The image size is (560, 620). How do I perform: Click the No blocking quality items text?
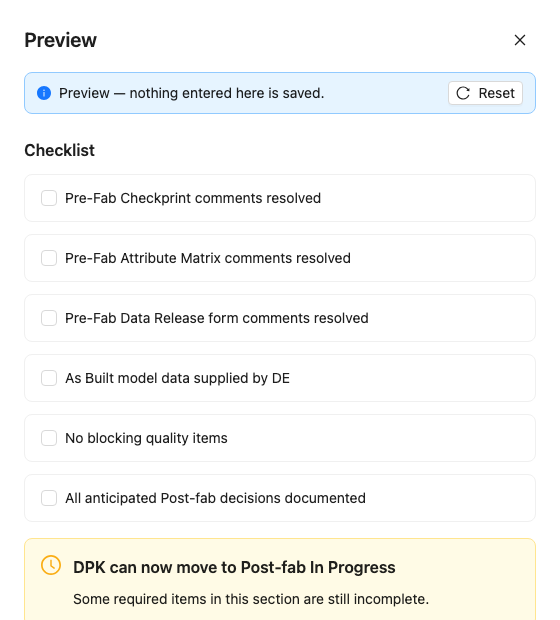tap(146, 438)
